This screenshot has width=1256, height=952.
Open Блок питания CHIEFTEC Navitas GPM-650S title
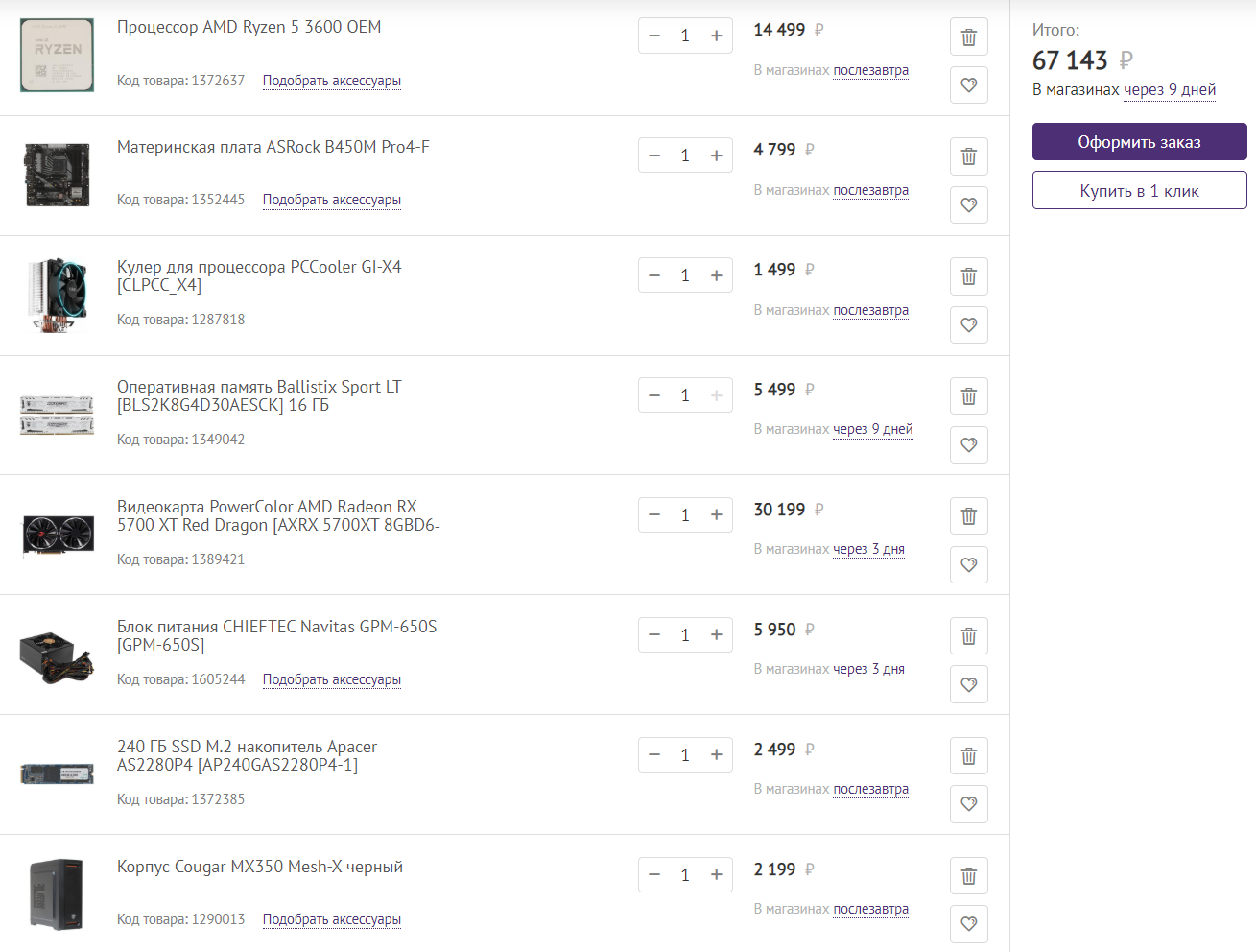tap(277, 635)
